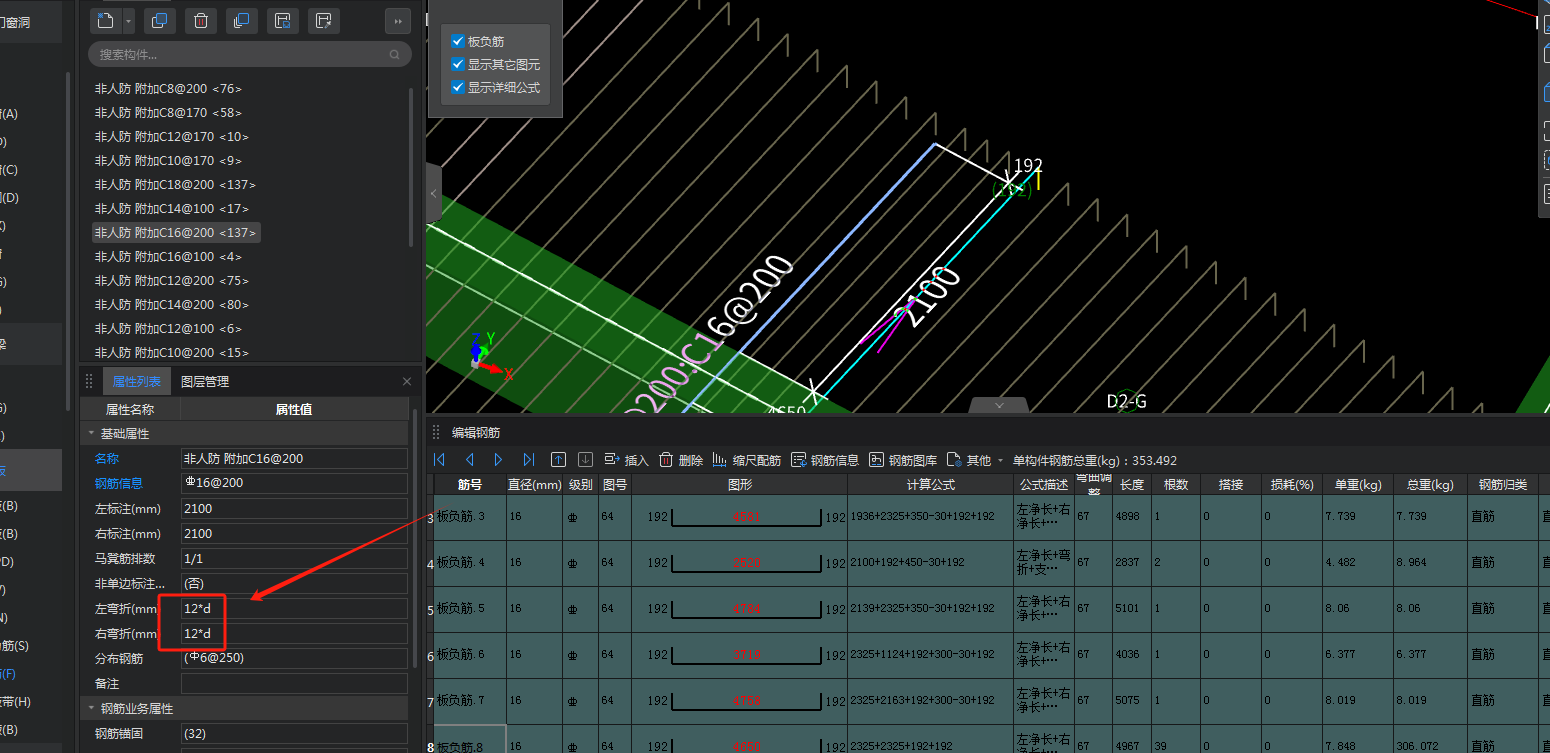The image size is (1550, 753).
Task: Click the length cell 4898
Action: coord(1131,516)
